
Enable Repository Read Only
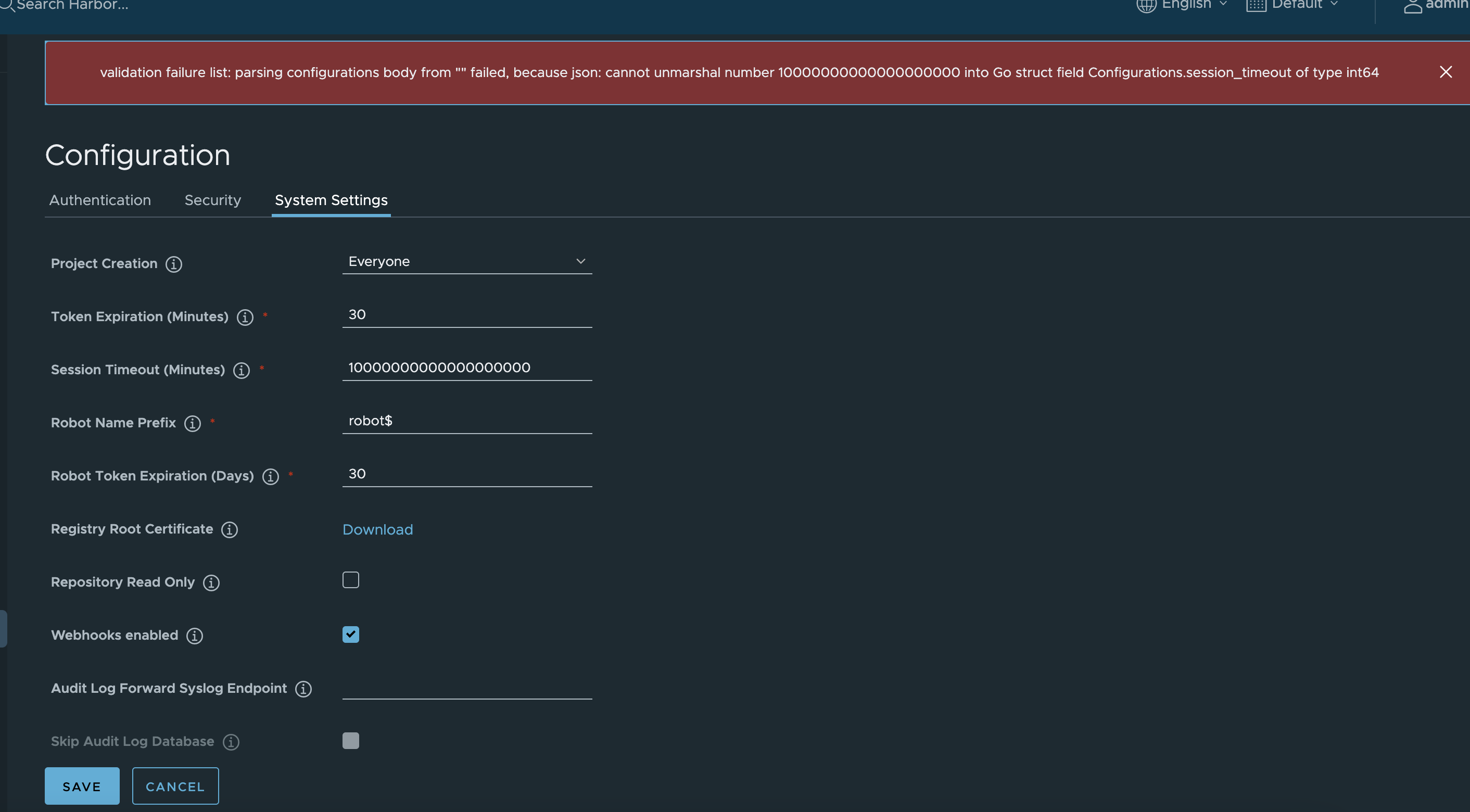(350, 580)
